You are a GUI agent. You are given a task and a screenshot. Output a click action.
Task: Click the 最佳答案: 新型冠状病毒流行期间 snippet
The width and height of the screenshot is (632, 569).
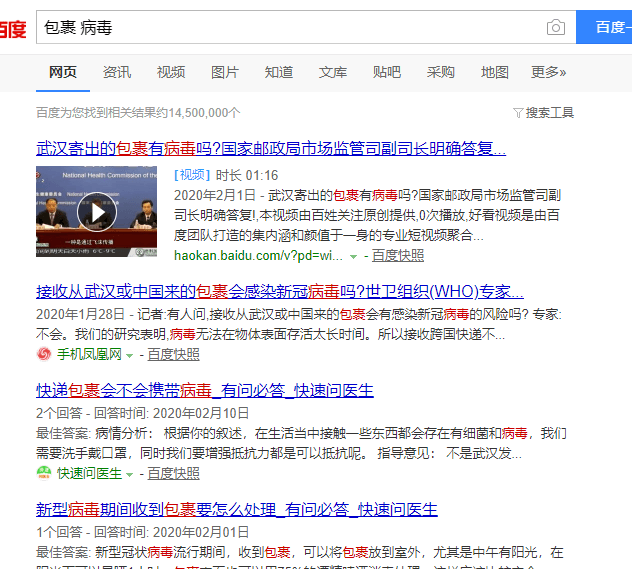(x=300, y=557)
